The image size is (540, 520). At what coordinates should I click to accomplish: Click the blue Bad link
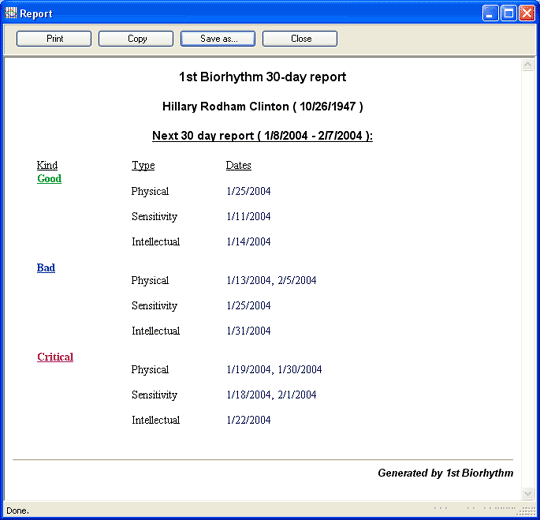click(x=46, y=268)
